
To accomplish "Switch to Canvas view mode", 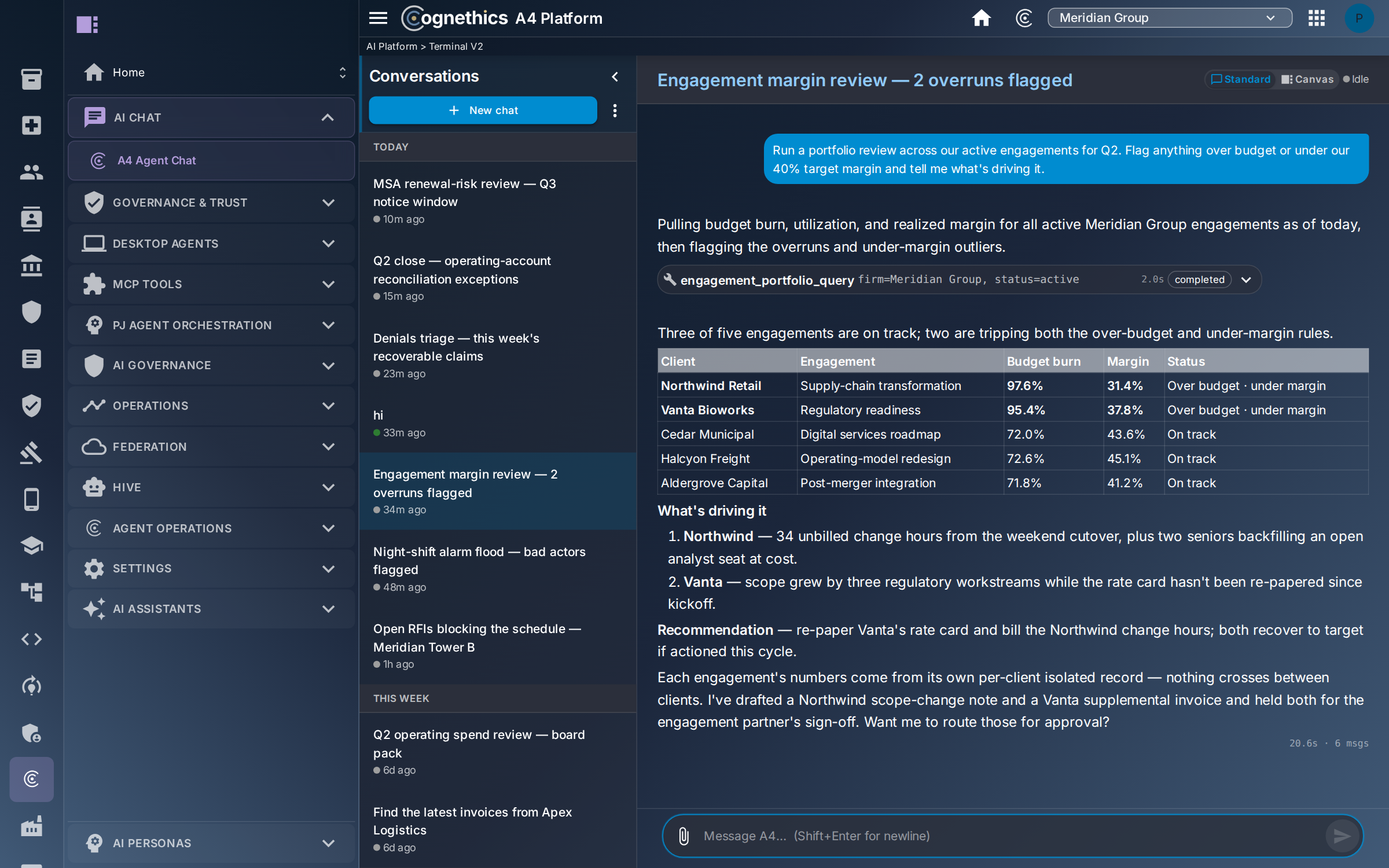I will (1307, 79).
